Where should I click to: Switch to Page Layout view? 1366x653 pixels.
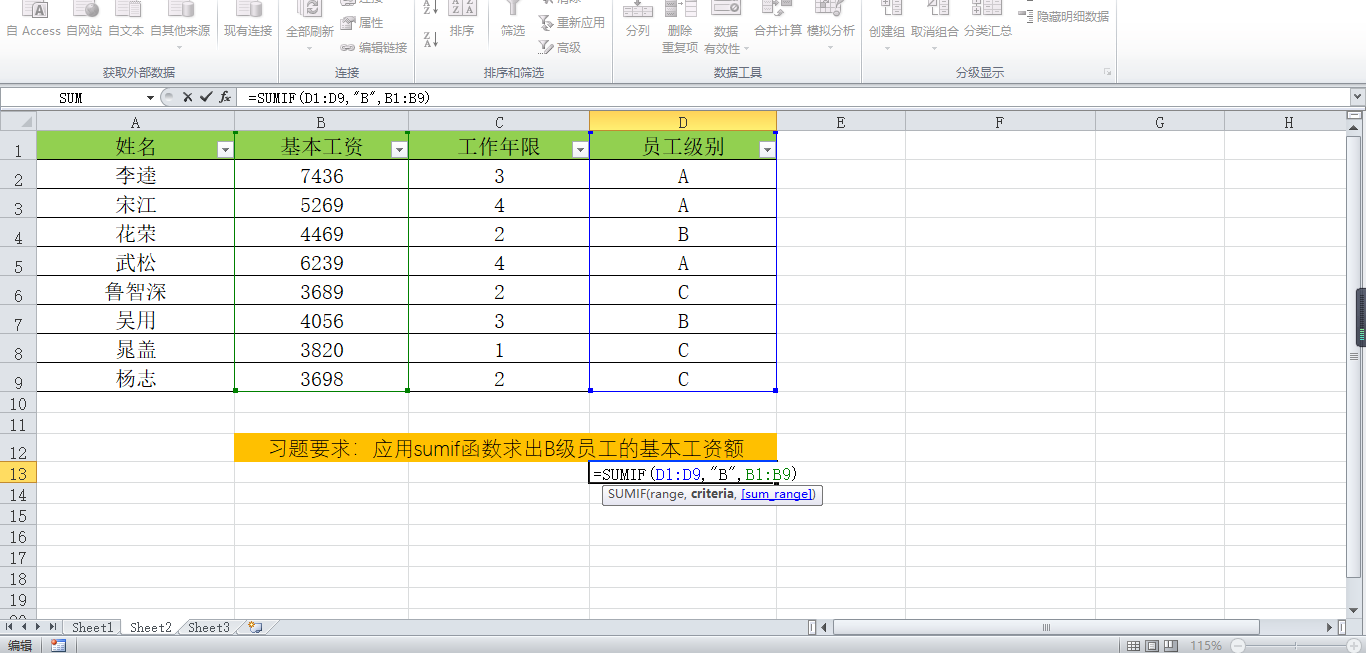(1152, 646)
